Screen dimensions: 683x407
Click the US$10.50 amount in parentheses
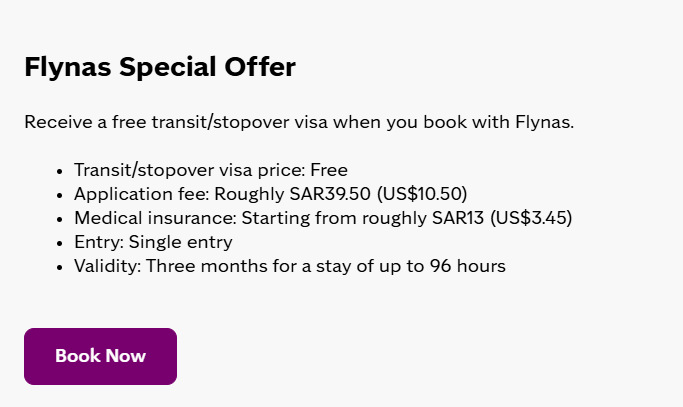pyautogui.click(x=422, y=194)
